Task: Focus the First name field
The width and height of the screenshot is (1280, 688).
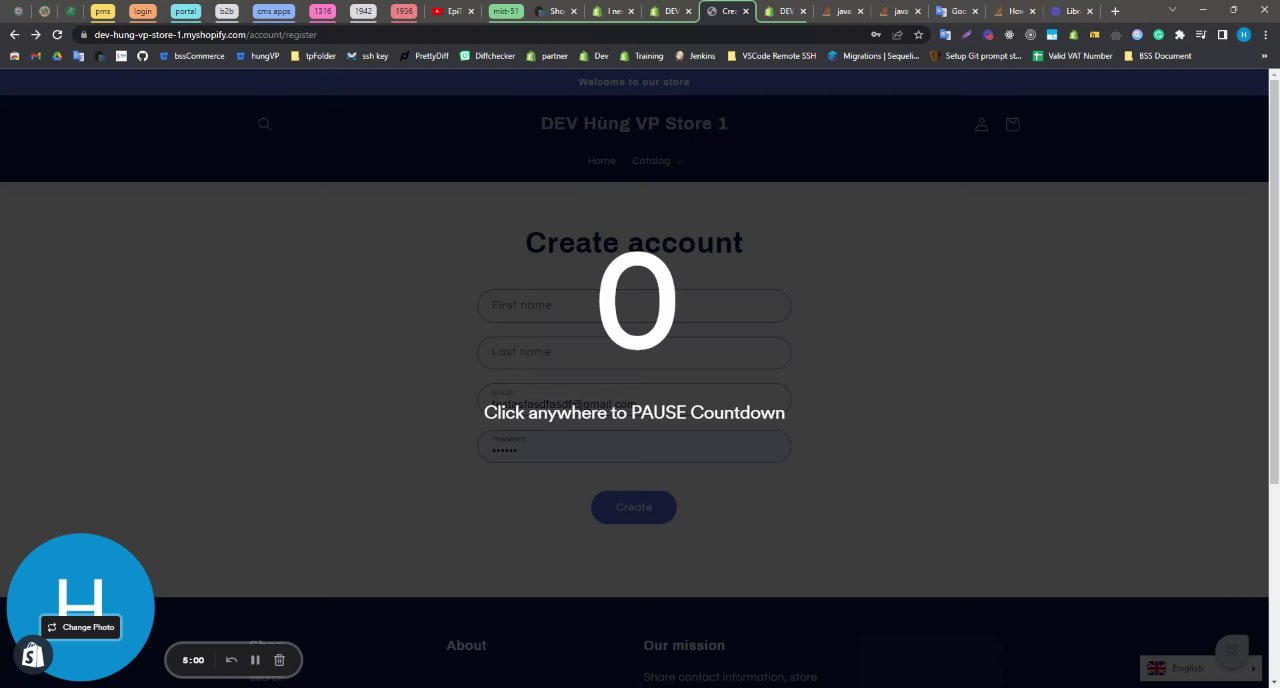Action: [634, 305]
